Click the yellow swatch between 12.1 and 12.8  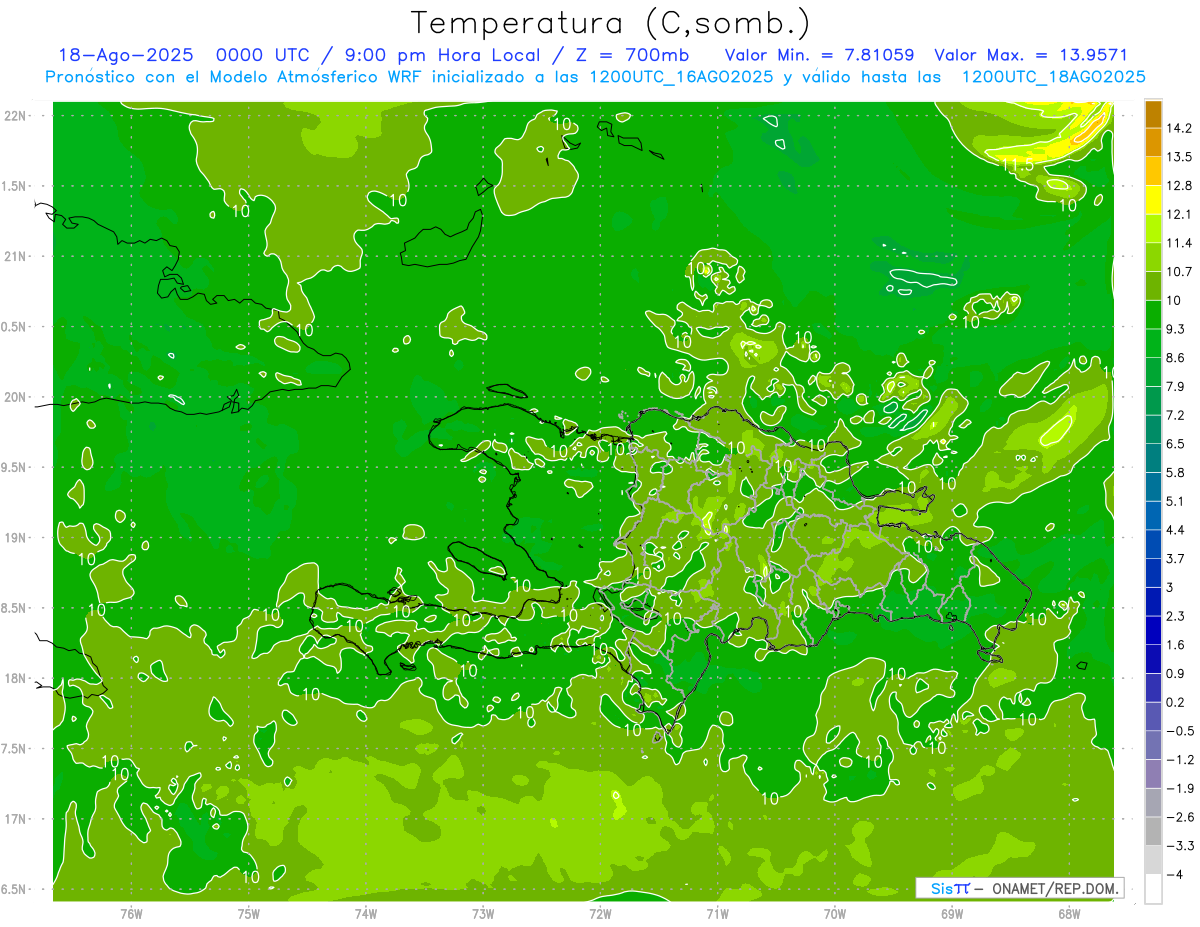[1153, 200]
